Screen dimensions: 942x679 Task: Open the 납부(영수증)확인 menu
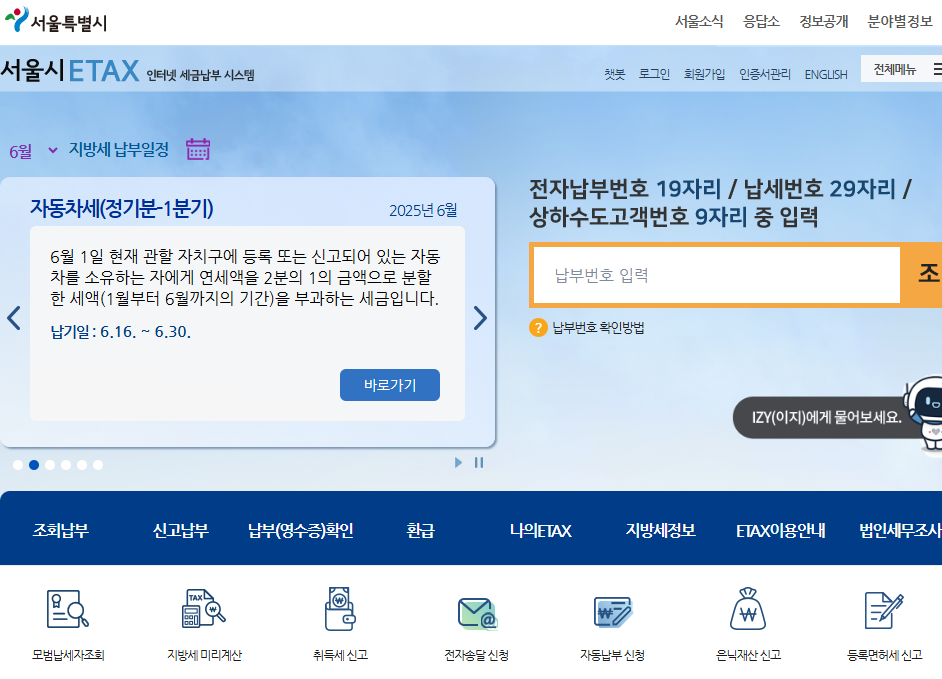pyautogui.click(x=300, y=530)
